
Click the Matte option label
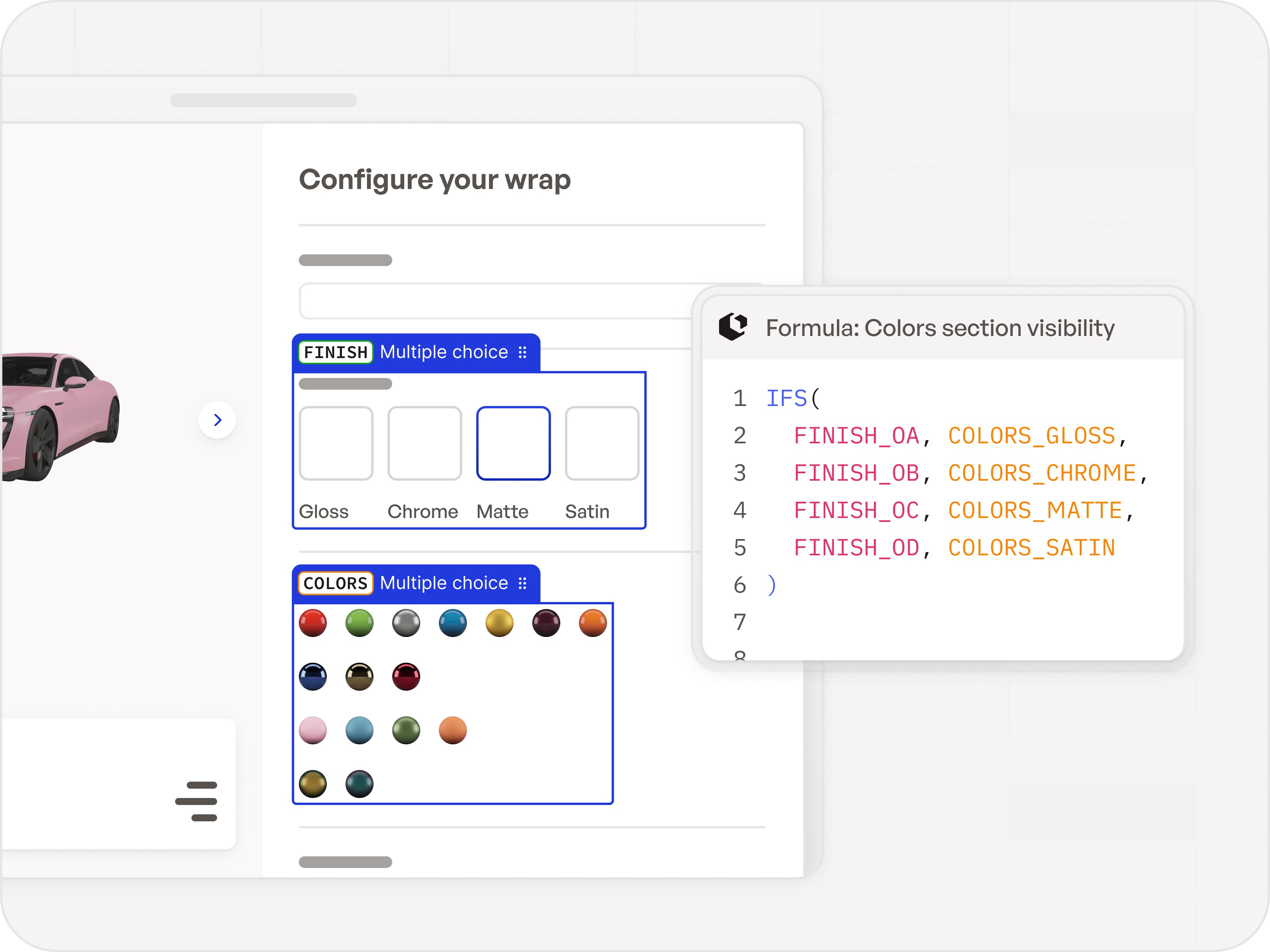click(x=502, y=511)
